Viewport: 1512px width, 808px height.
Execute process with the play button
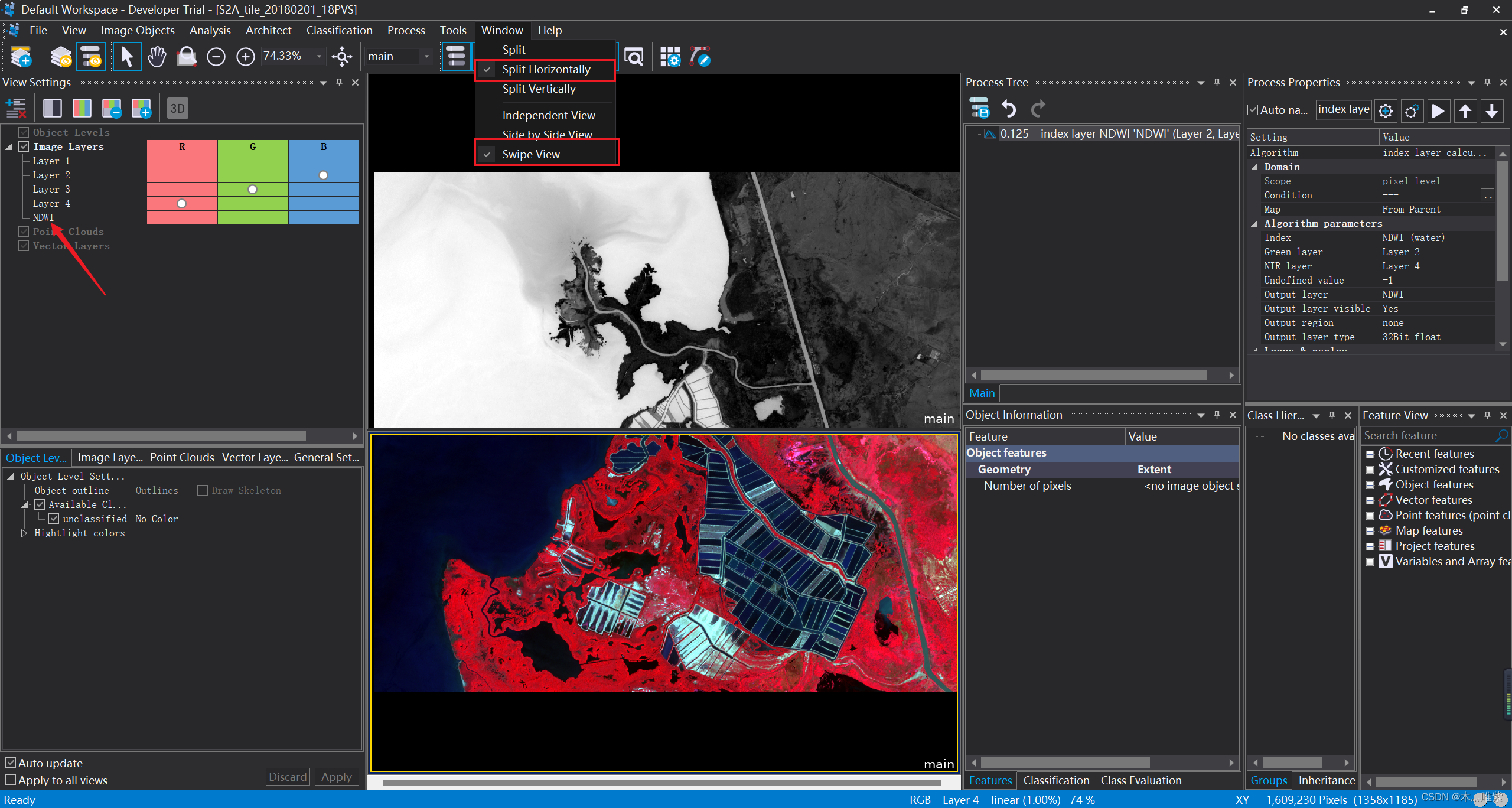point(1438,111)
